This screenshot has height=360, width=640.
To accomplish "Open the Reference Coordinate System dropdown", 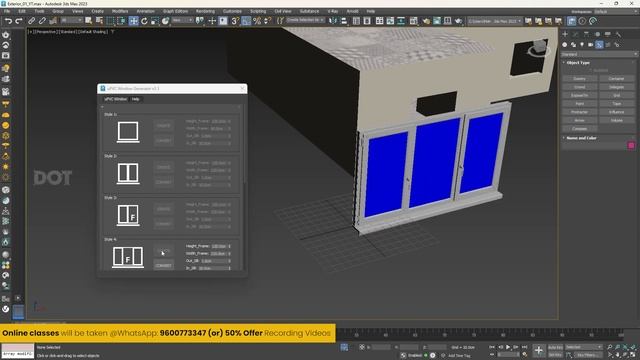I will (x=182, y=20).
